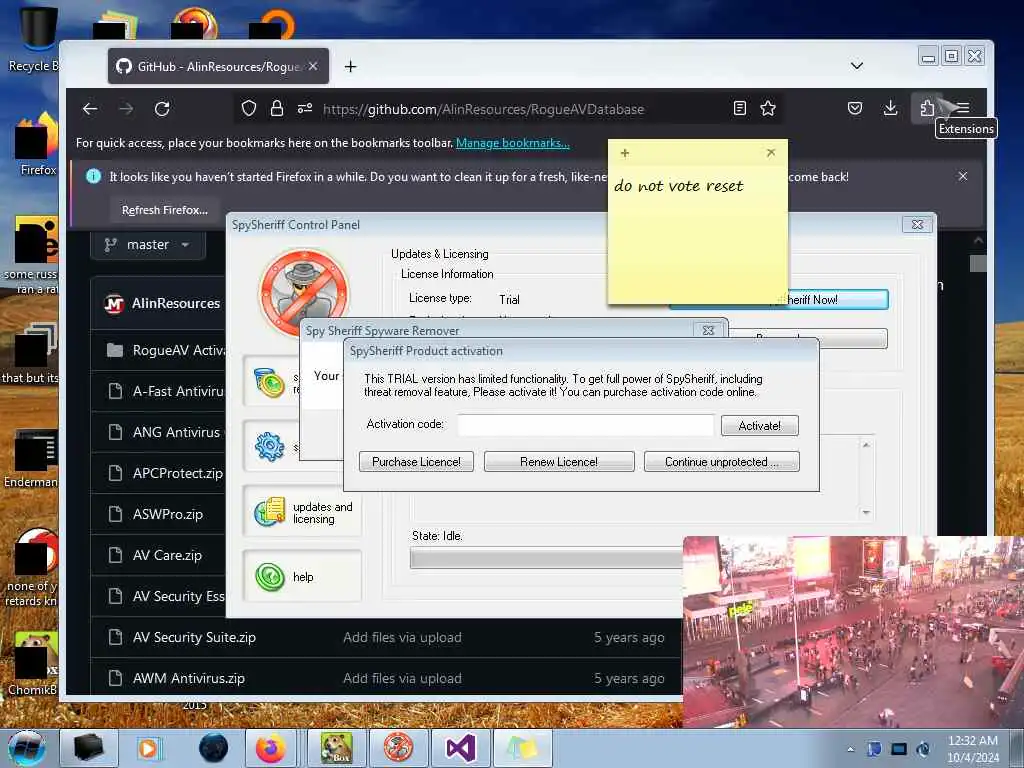Open SpySheriff help section
Screen dimensions: 1024x768
302,577
